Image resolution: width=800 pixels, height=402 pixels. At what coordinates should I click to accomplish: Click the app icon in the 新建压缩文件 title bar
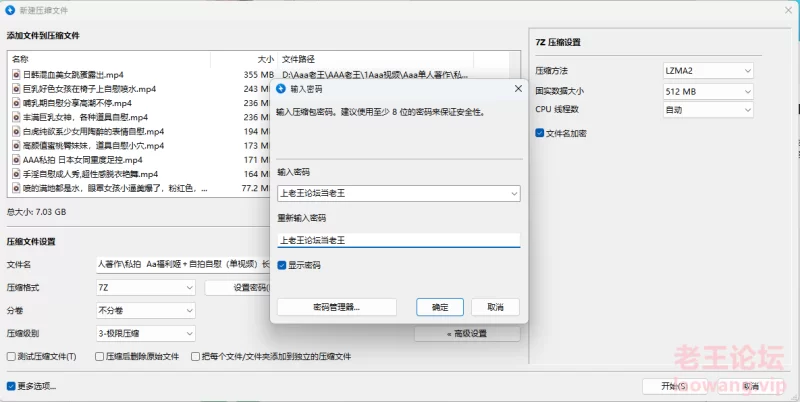coord(10,10)
